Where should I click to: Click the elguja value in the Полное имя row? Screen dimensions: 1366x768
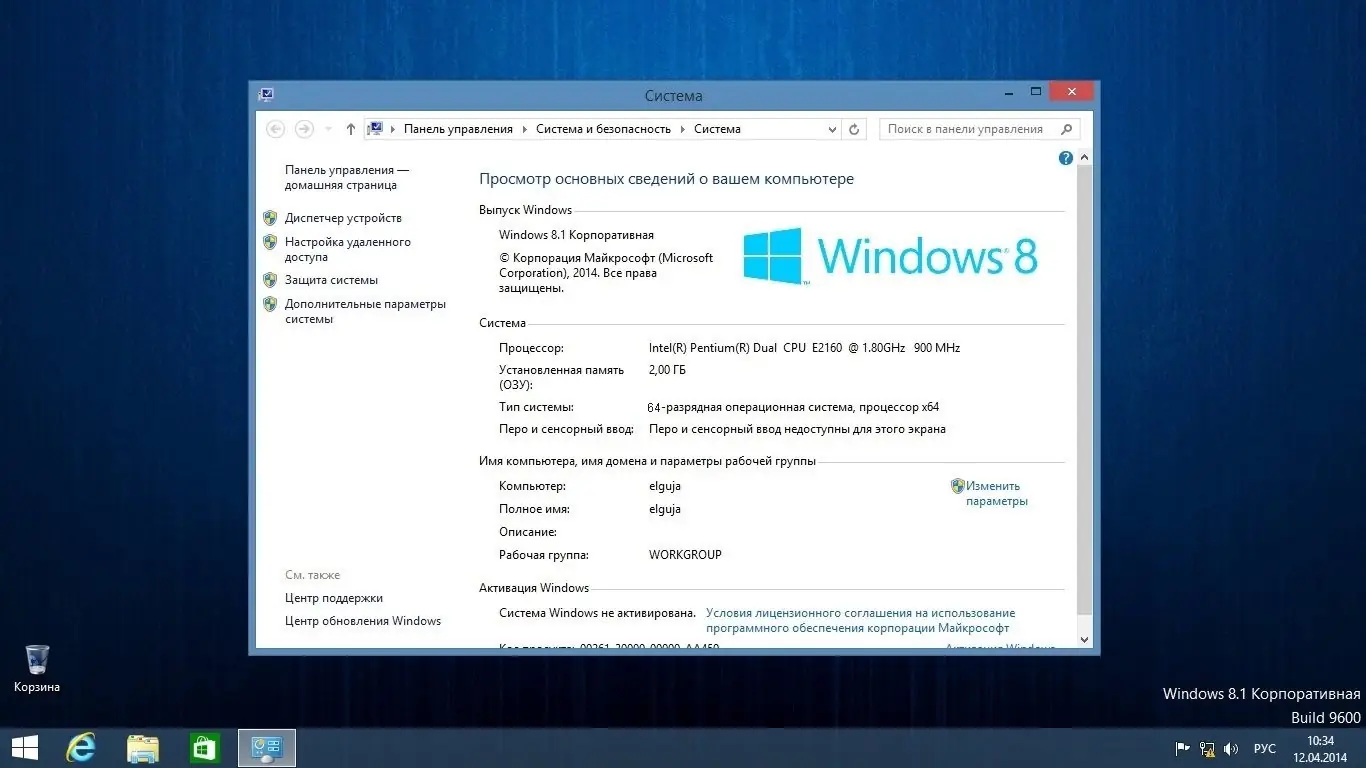pos(665,509)
